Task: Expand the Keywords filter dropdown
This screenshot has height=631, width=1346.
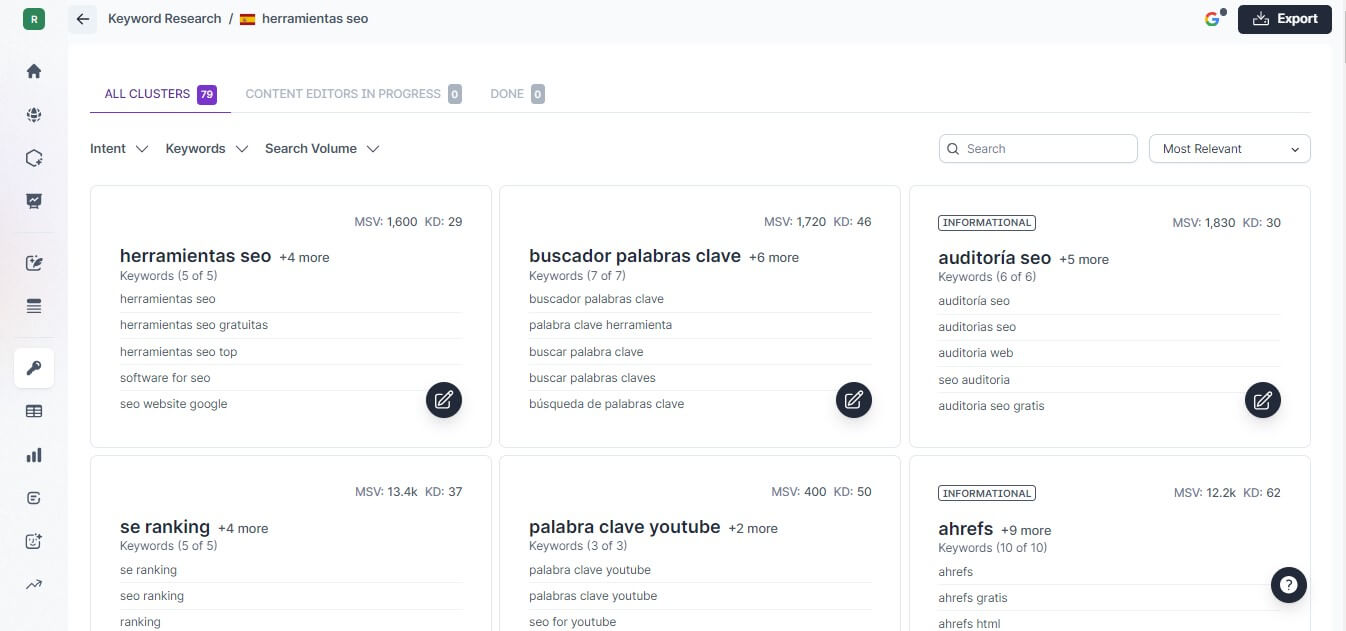Action: 206,149
